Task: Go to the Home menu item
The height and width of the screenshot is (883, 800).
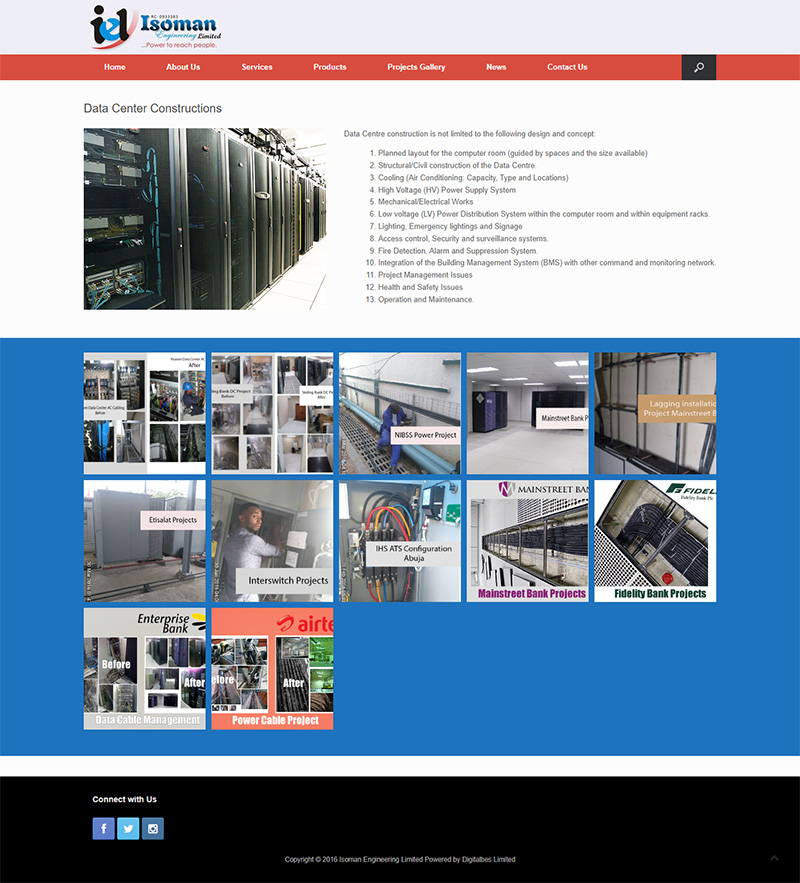Action: click(x=115, y=67)
